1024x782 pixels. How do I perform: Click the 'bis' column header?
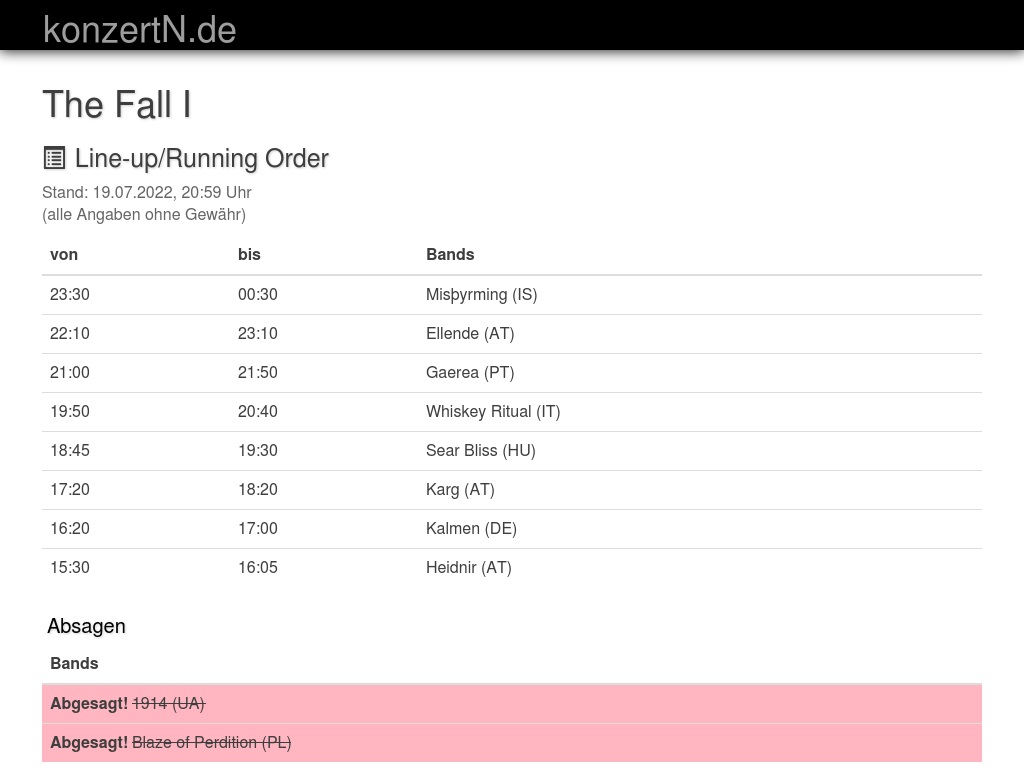pos(249,254)
